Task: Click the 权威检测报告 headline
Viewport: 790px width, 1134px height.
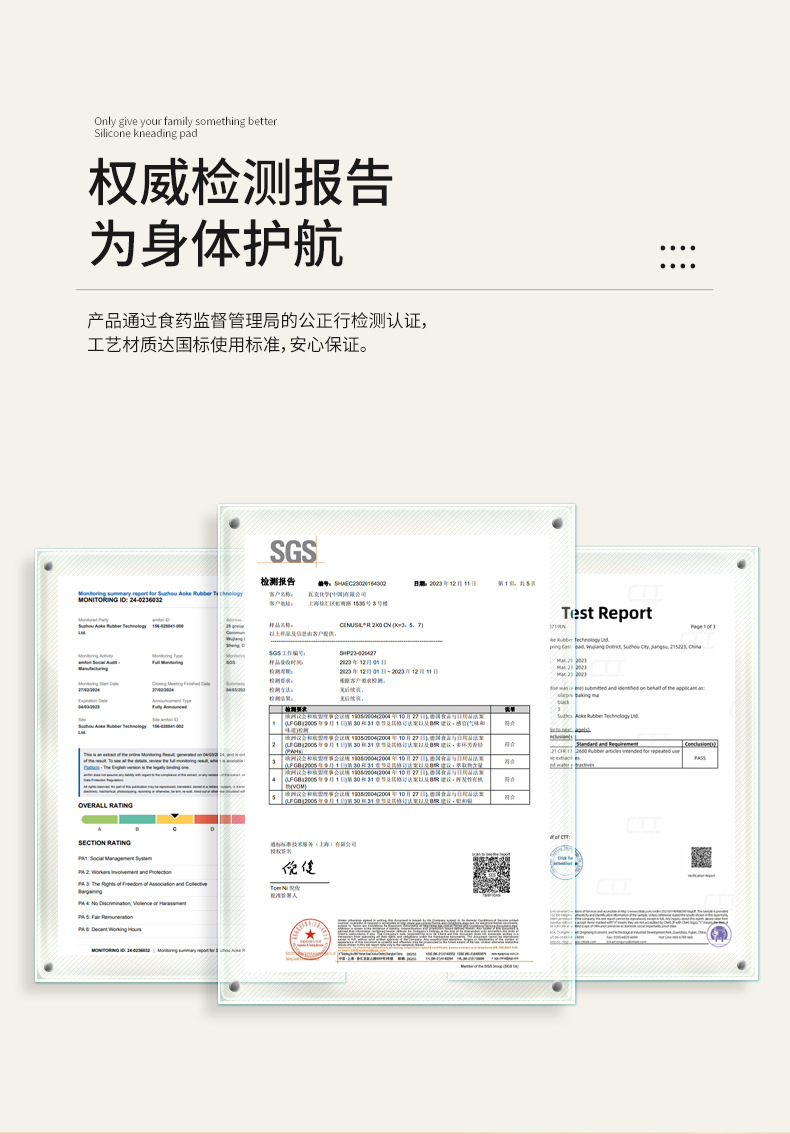Action: click(x=241, y=182)
